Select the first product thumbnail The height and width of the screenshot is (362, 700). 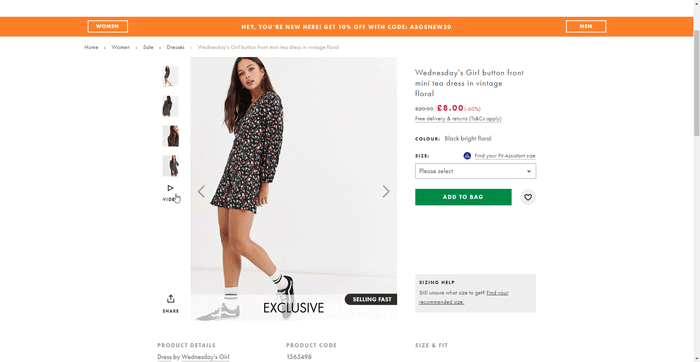(171, 76)
